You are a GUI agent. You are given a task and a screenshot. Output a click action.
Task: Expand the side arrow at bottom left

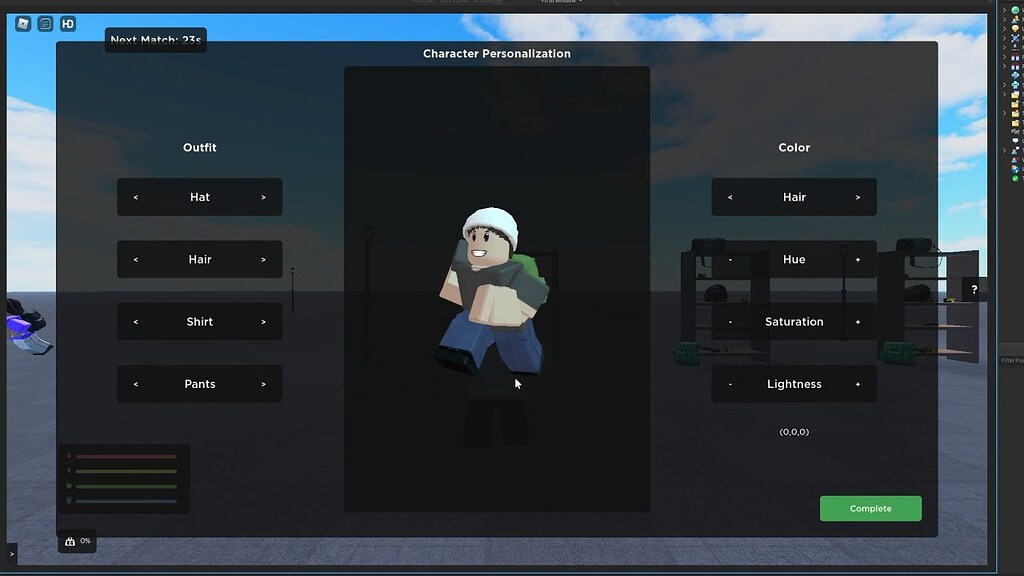11,554
